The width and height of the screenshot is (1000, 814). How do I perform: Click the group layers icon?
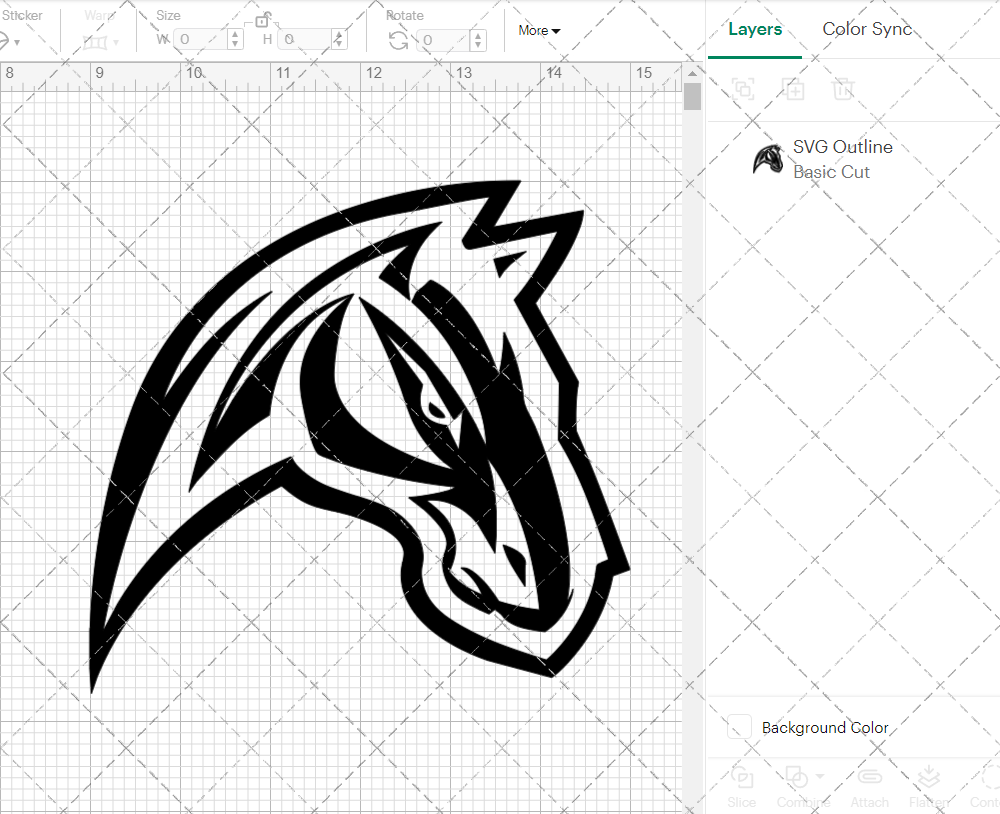[744, 90]
